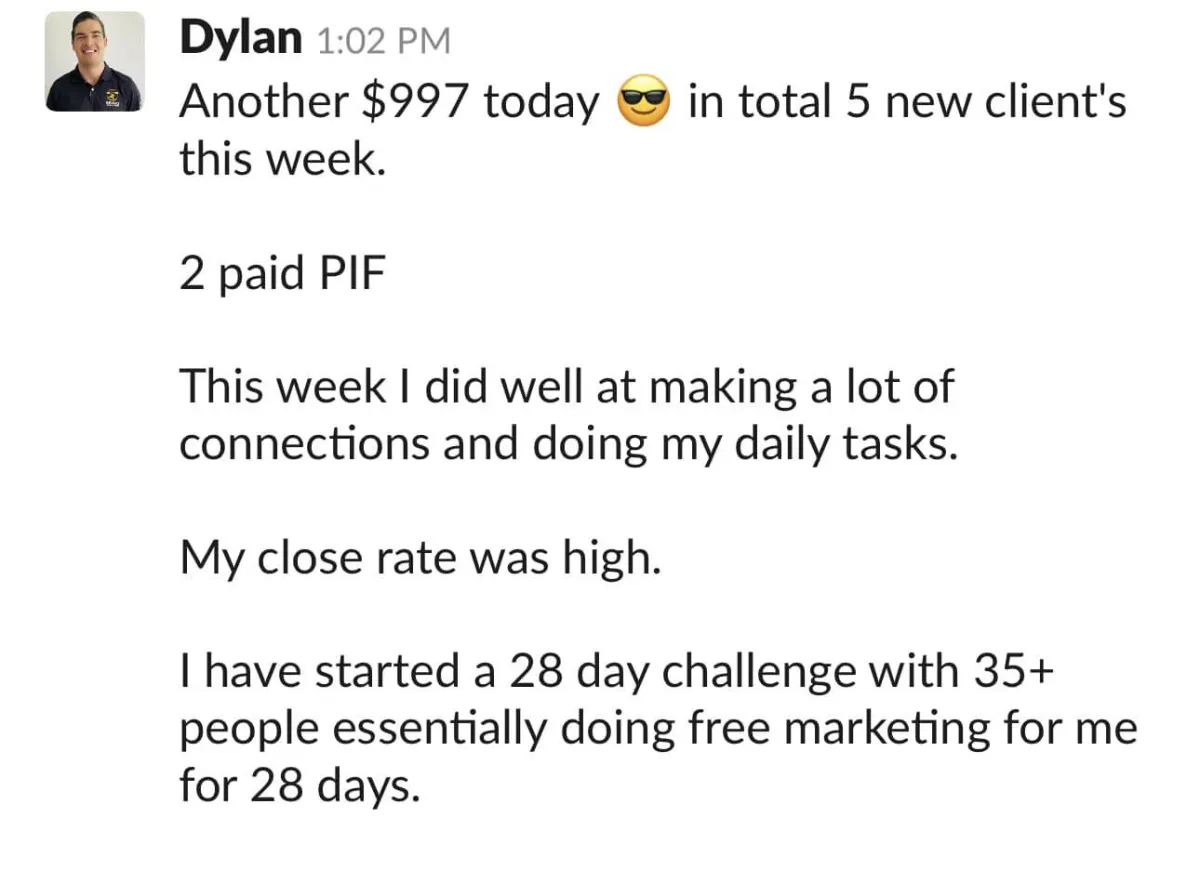Click the sentence 'My close rate was high.'
This screenshot has height=870, width=1200.
[x=420, y=559]
